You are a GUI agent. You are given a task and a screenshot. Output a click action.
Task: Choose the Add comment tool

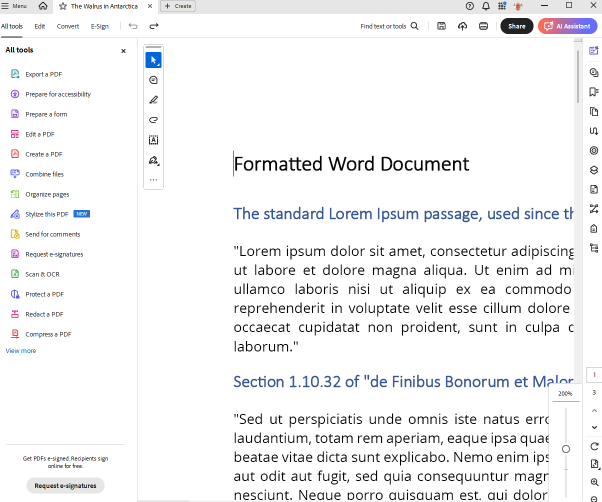coord(153,80)
